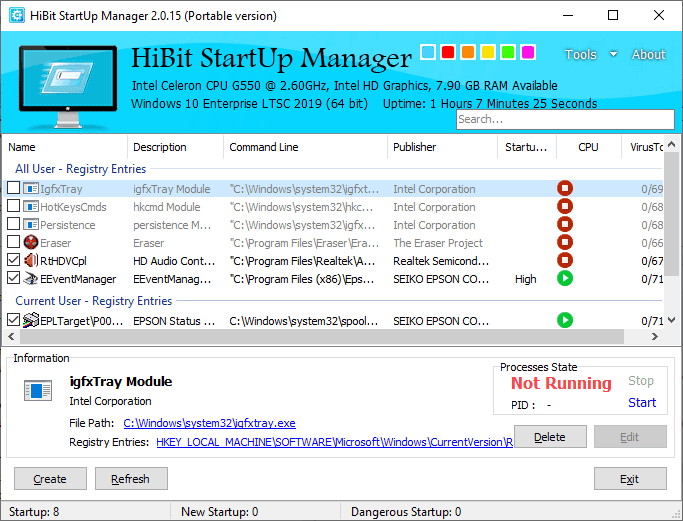Enable the HotKeysCmds startup checkbox
683x521 pixels.
coord(14,206)
